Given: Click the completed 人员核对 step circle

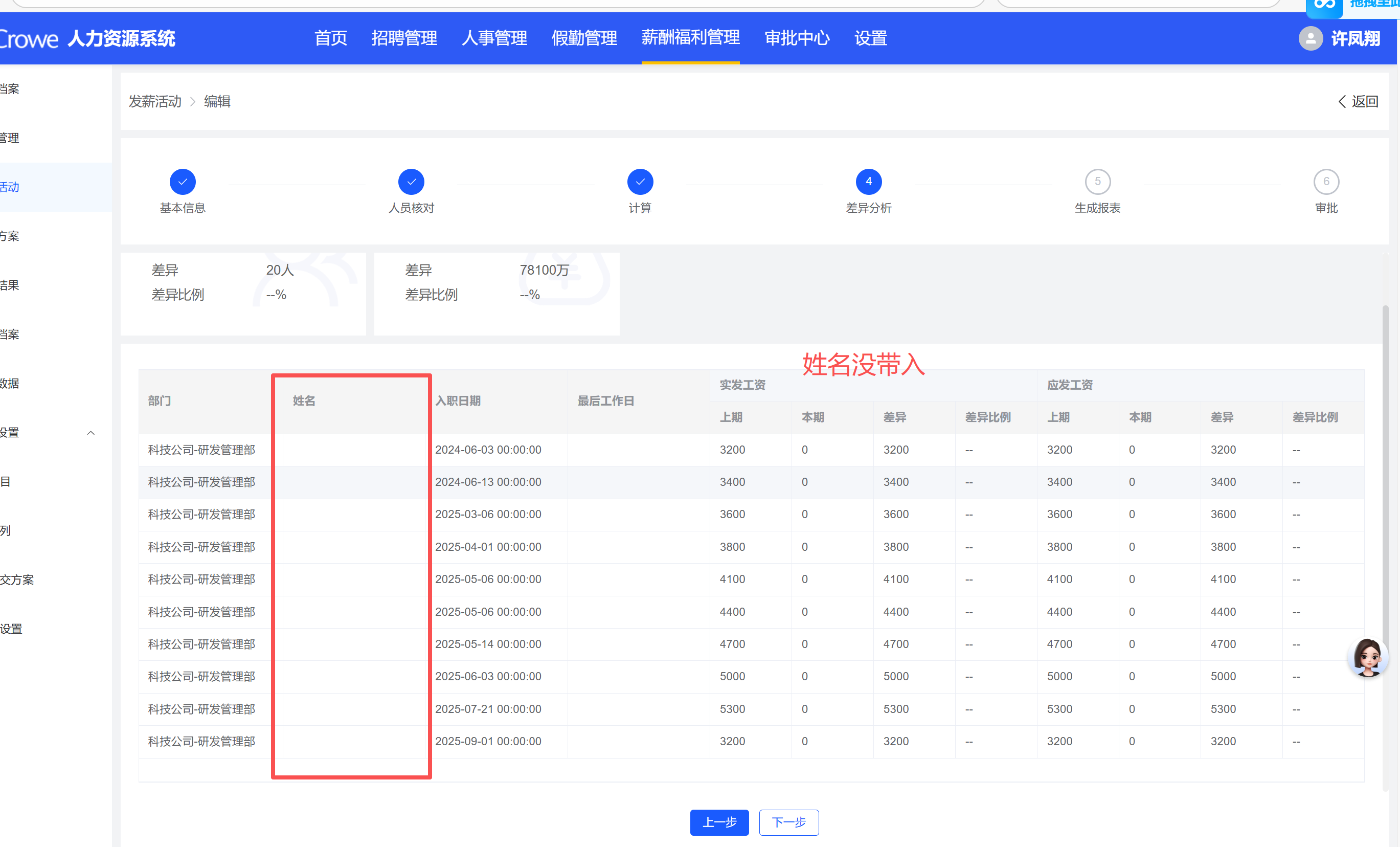Looking at the screenshot, I should click(x=412, y=182).
